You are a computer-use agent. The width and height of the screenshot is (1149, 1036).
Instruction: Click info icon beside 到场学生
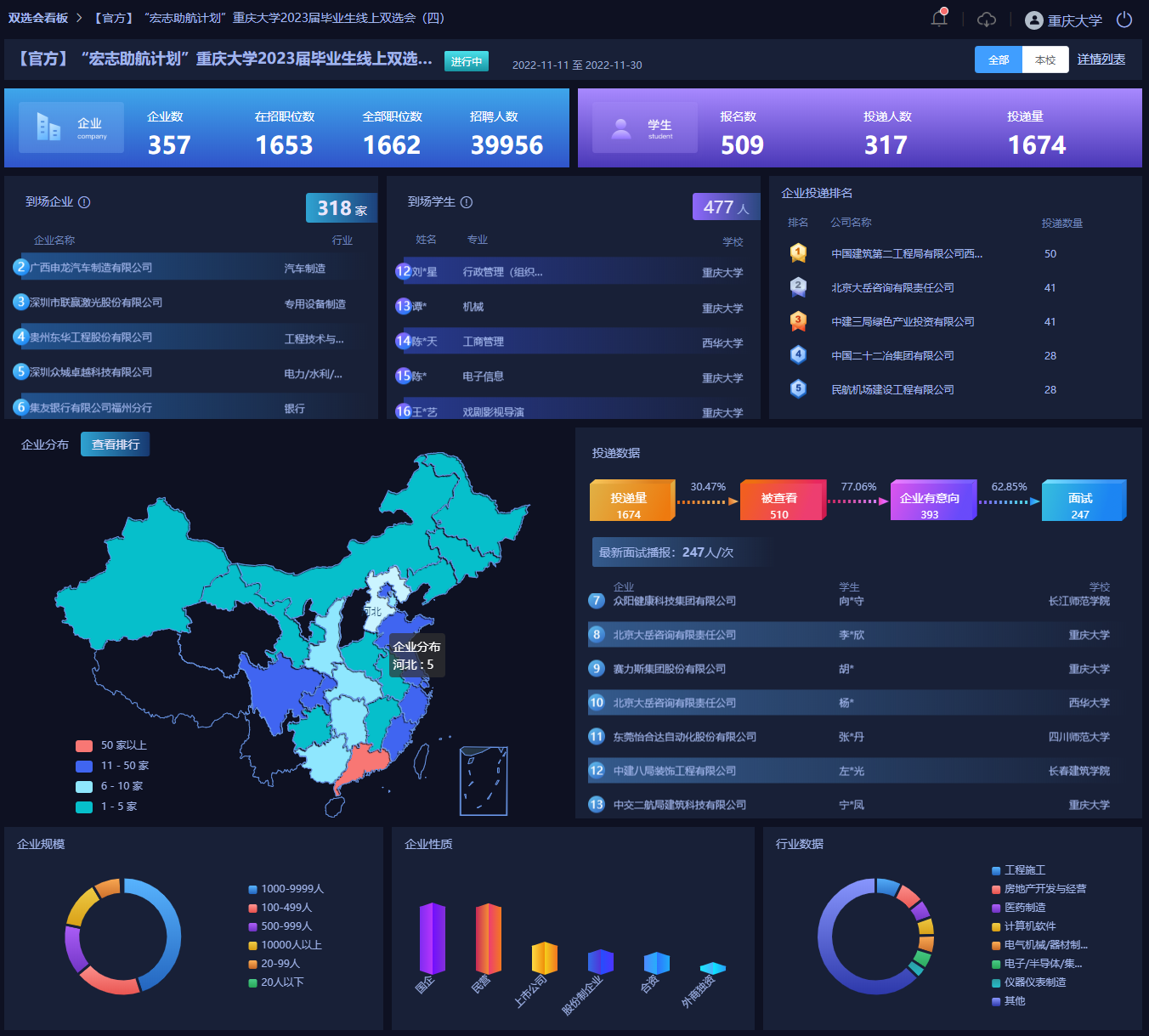(467, 202)
